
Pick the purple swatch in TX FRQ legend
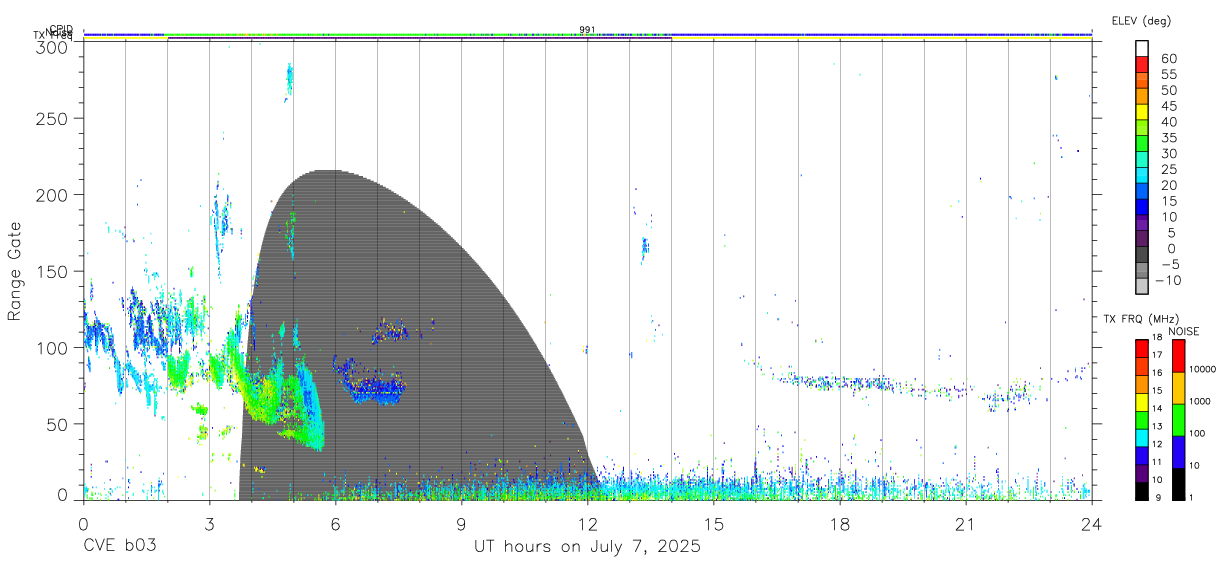click(1142, 473)
